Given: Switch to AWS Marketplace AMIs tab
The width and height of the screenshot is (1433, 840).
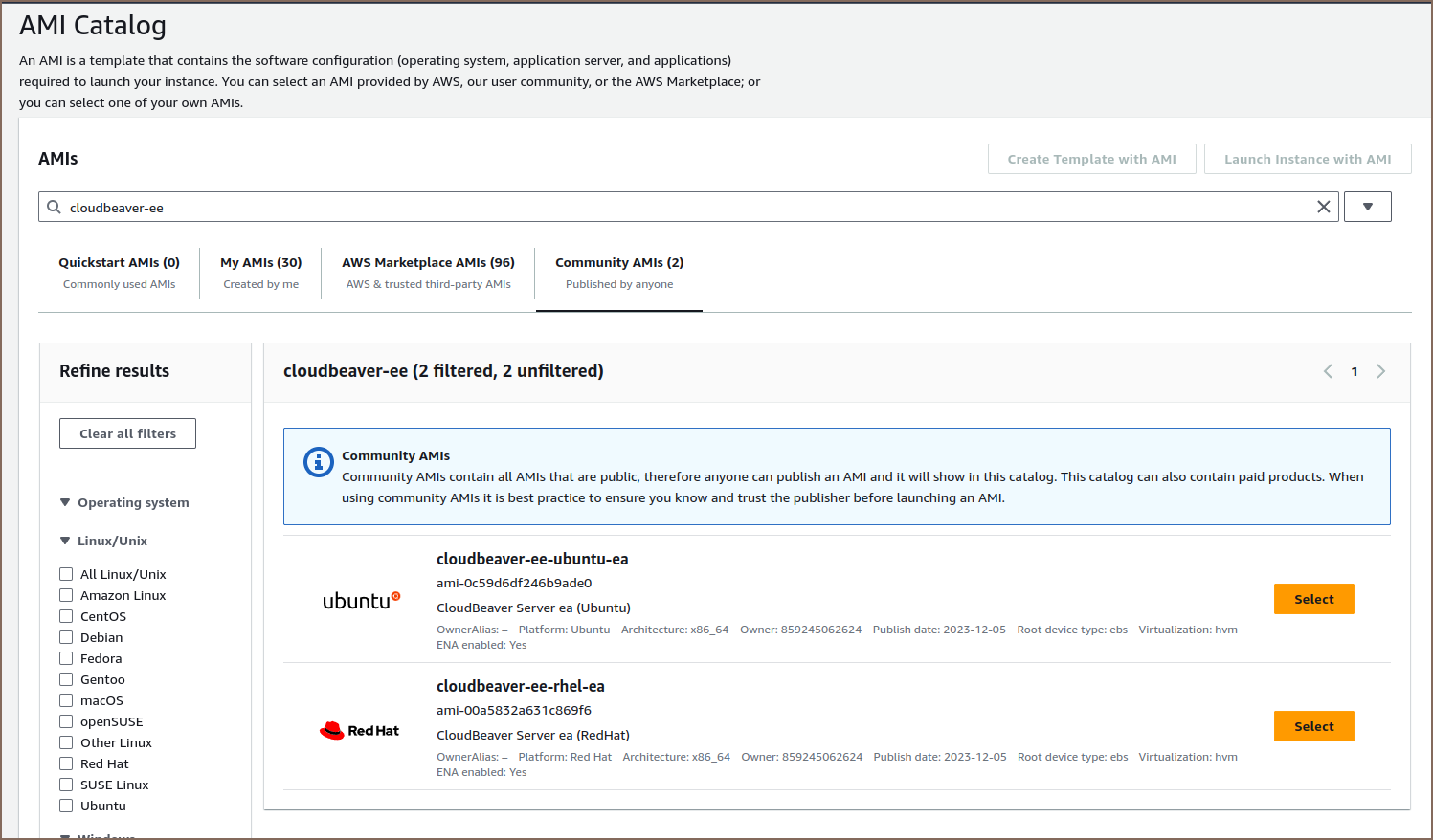Looking at the screenshot, I should coord(428,272).
